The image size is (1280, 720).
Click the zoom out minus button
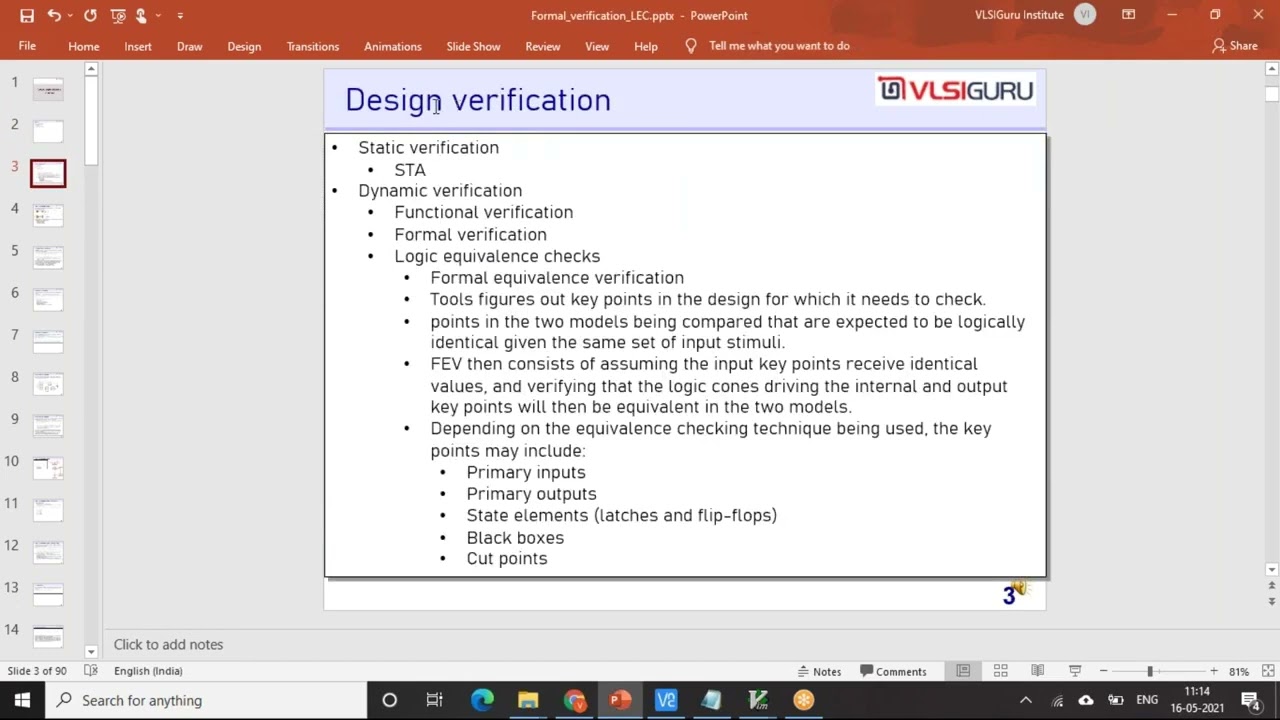coord(1103,671)
